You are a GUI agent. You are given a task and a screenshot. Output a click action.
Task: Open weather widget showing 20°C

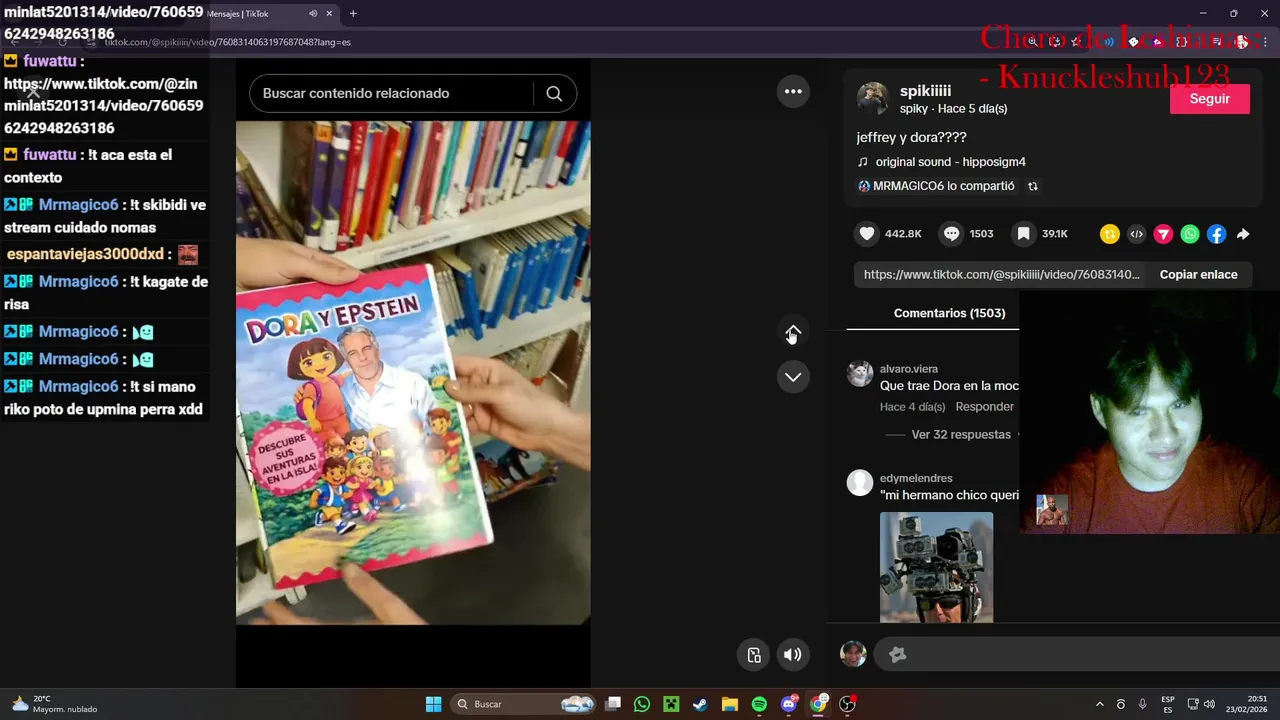coord(54,704)
